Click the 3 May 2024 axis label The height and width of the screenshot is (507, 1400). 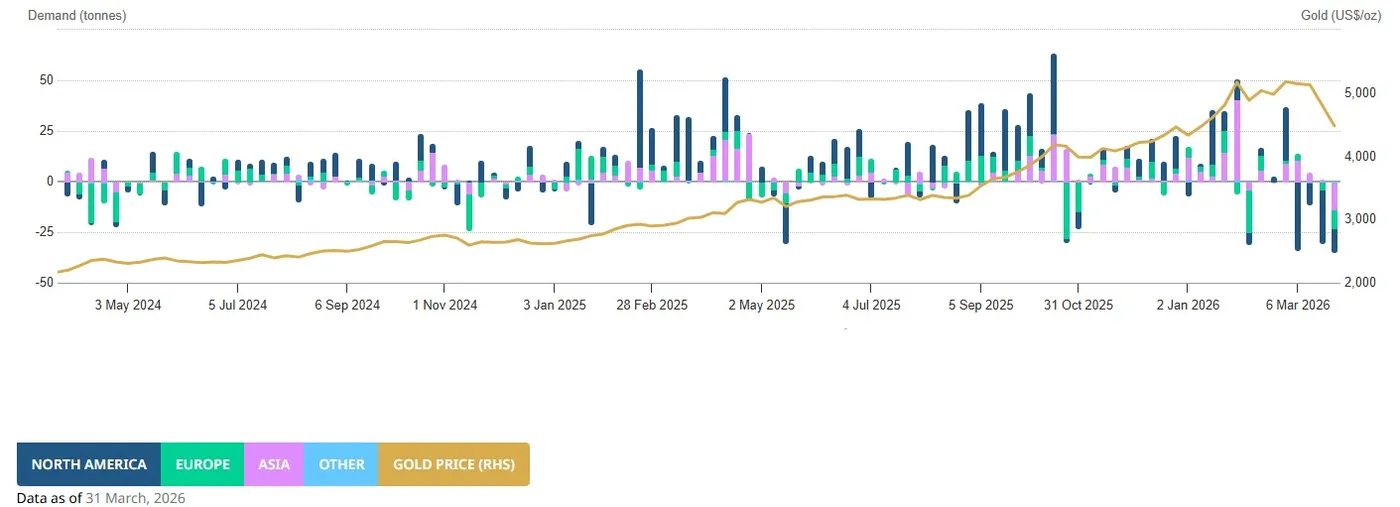pyautogui.click(x=126, y=304)
